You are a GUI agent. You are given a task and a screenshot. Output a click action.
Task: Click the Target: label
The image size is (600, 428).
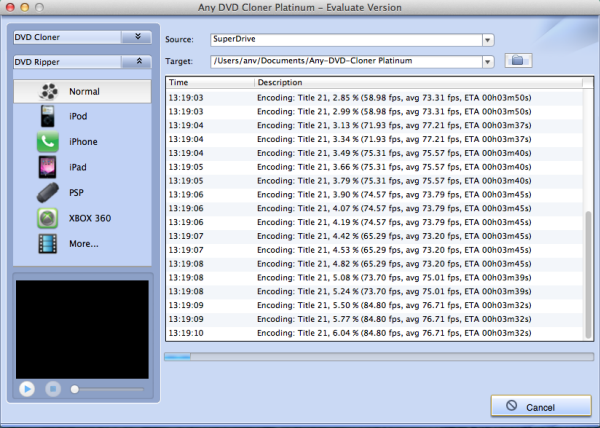click(179, 61)
